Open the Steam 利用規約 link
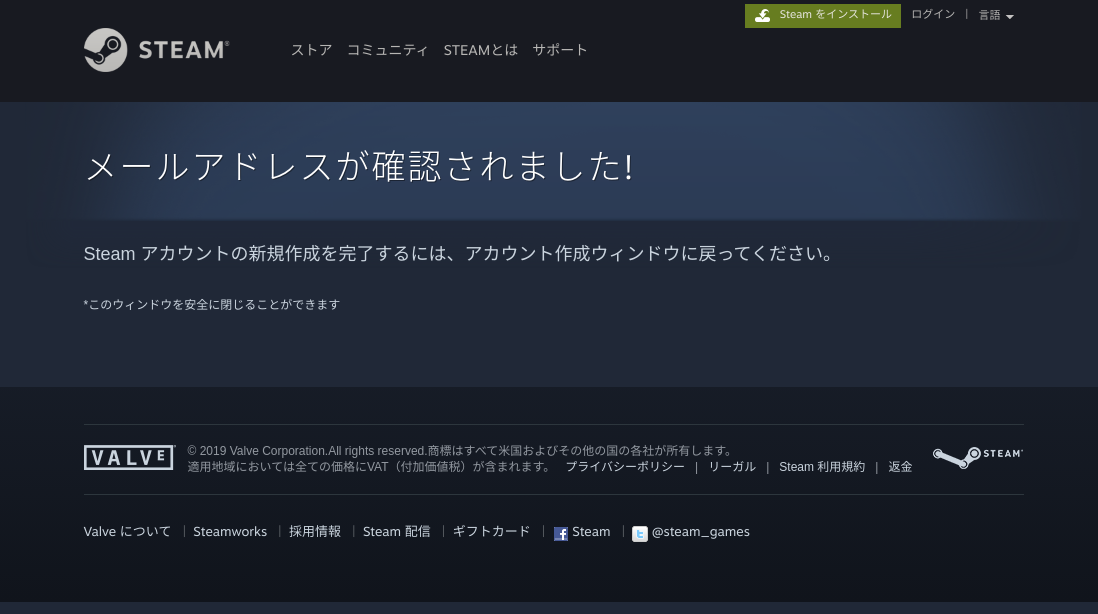The image size is (1098, 614). click(x=822, y=467)
